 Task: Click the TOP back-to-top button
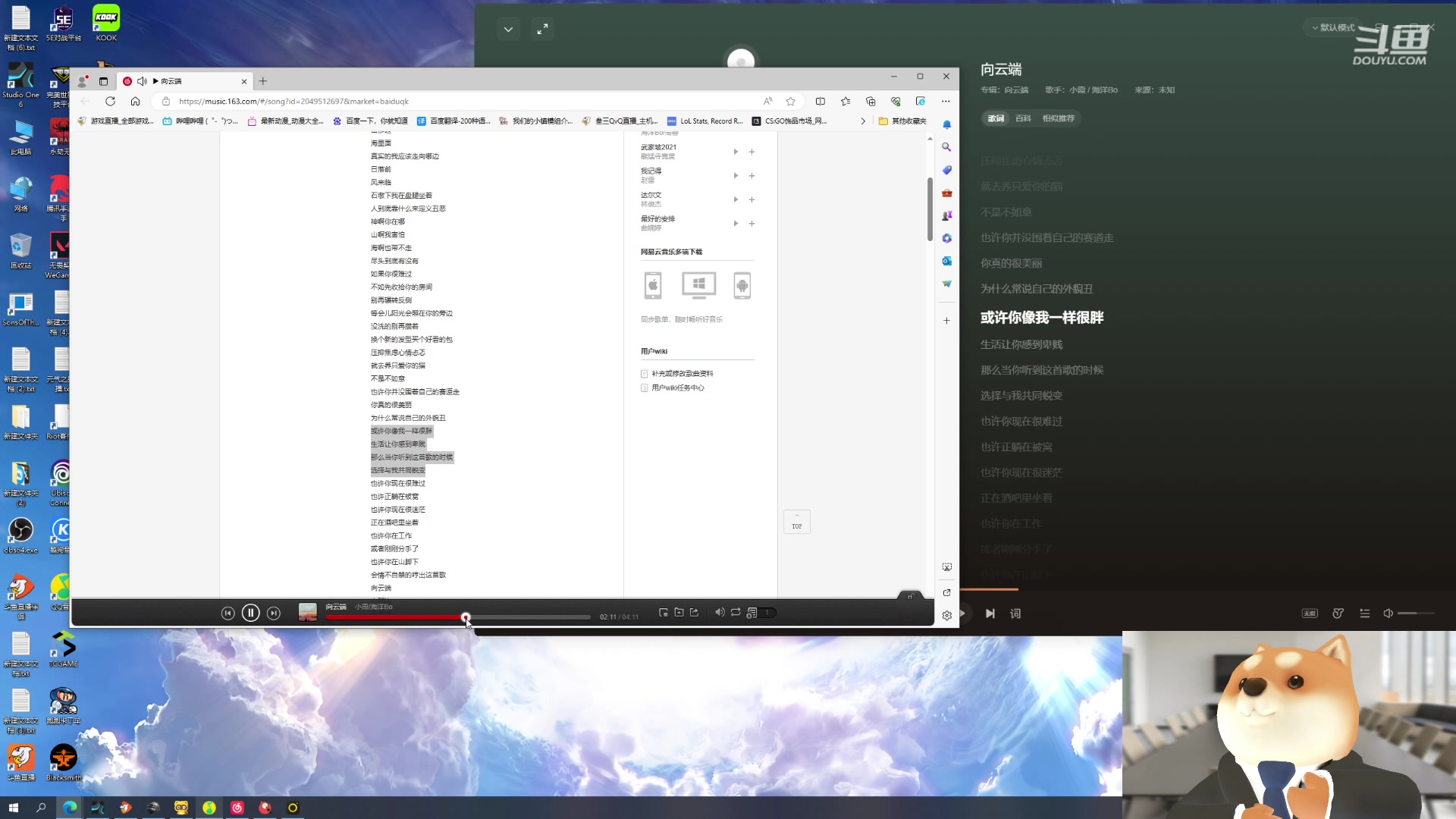(796, 522)
